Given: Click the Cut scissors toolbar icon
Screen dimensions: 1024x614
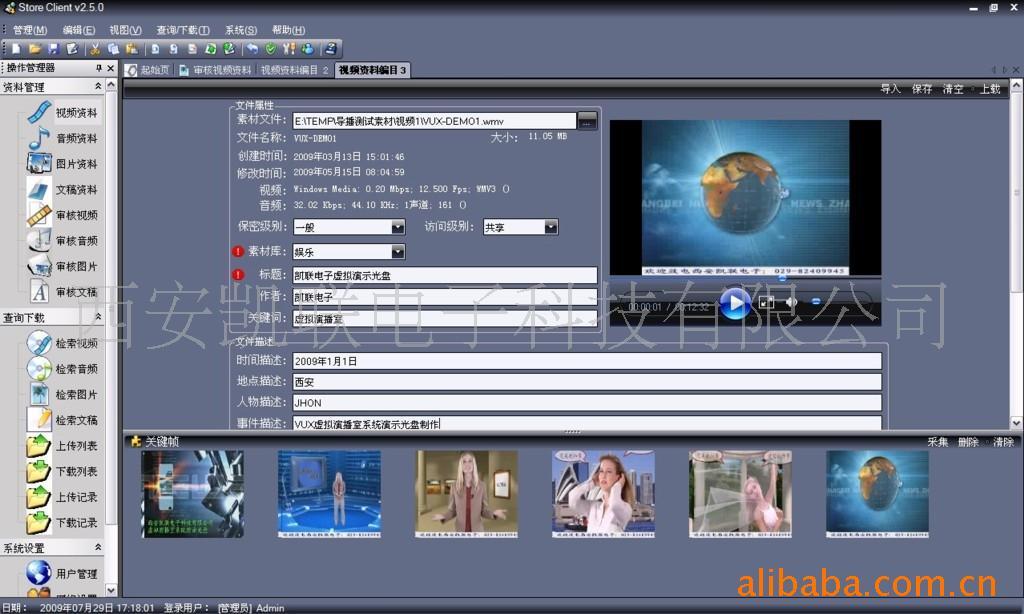Looking at the screenshot, I should [x=95, y=48].
